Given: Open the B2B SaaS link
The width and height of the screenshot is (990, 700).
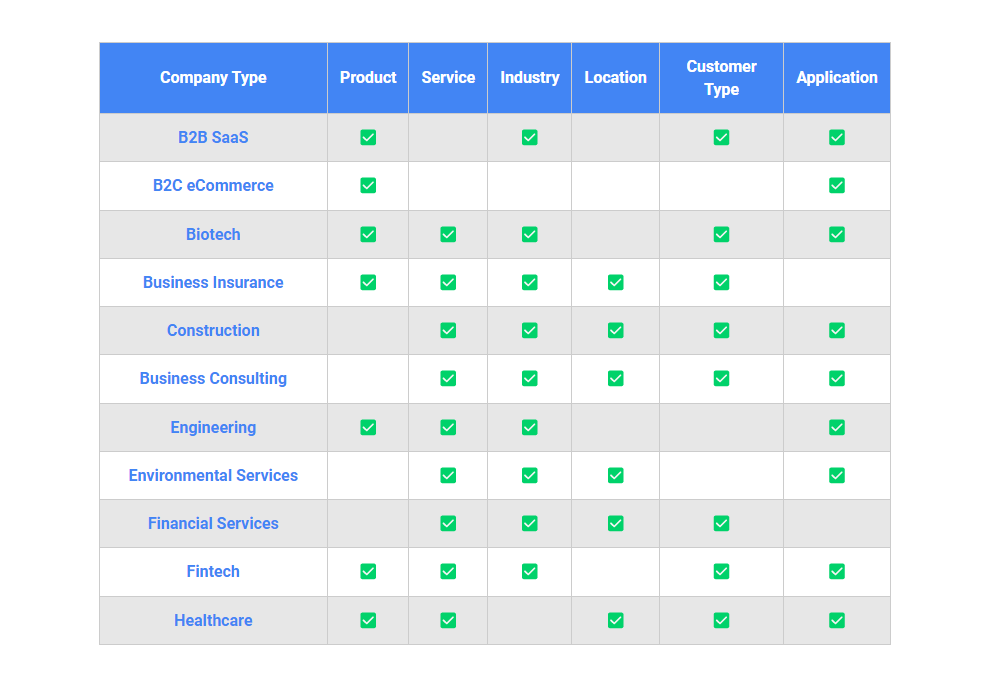Looking at the screenshot, I should click(213, 138).
